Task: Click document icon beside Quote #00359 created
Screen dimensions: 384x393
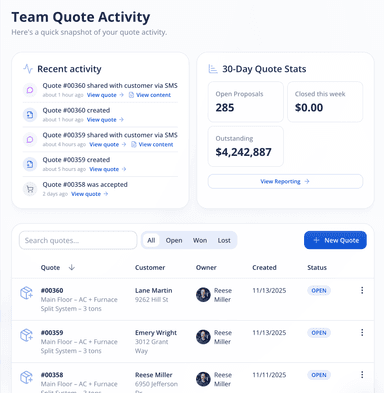Action: 30,164
